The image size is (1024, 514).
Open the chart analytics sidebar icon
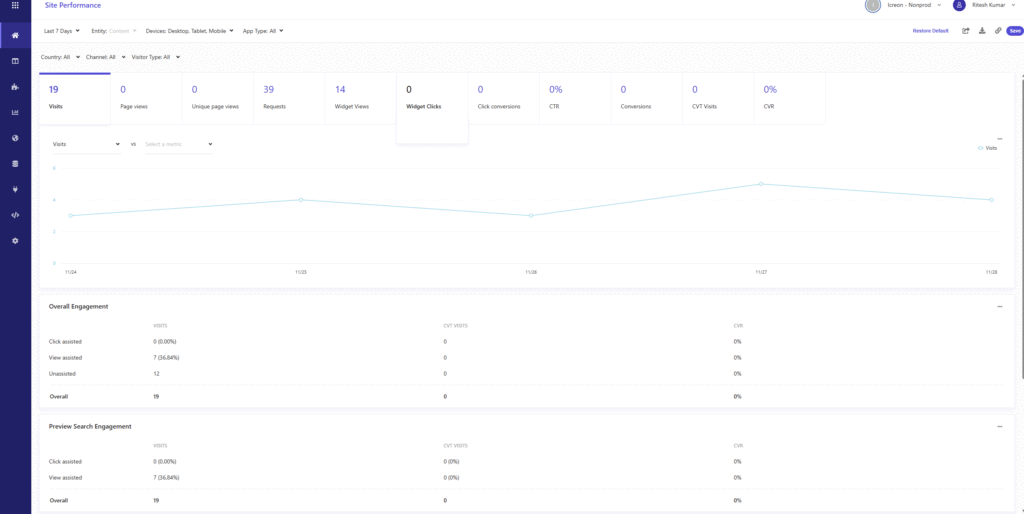point(15,112)
